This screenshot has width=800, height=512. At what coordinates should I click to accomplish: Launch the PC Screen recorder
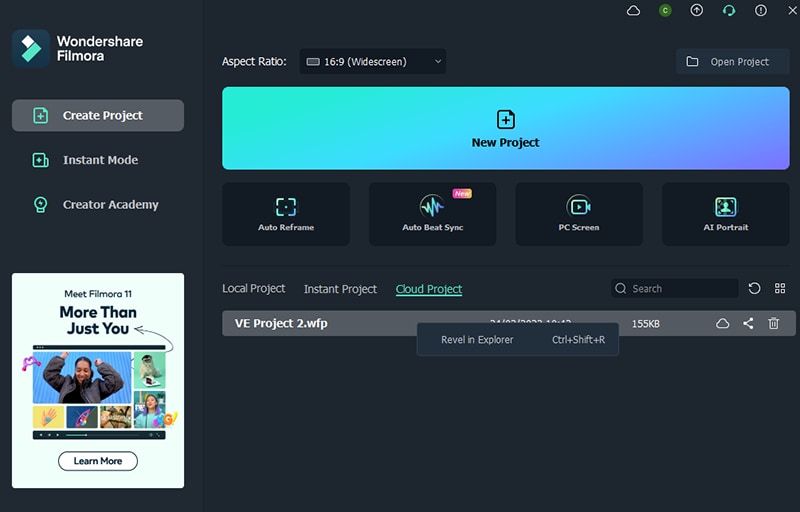(579, 214)
